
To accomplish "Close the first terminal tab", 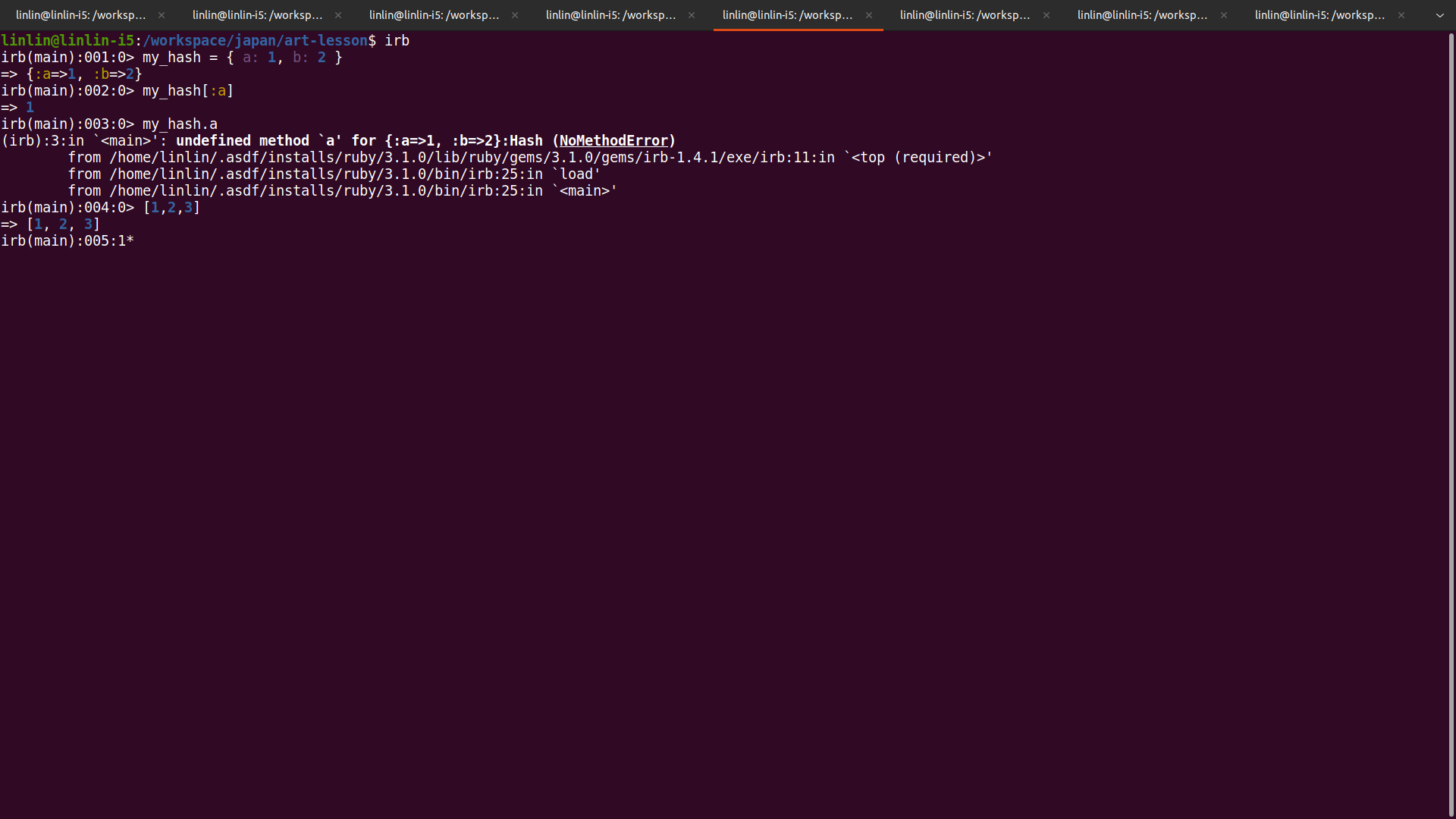I will pyautogui.click(x=160, y=14).
